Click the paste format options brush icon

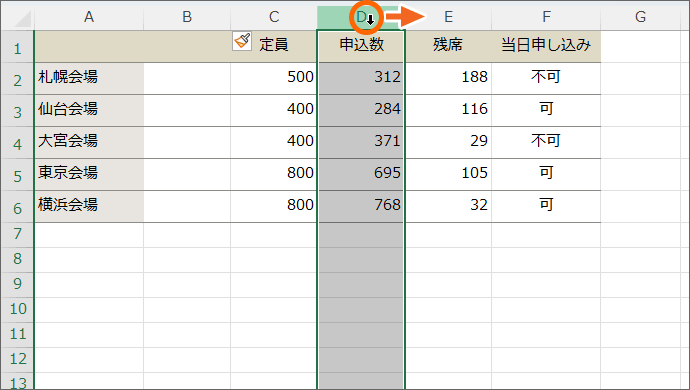(x=242, y=41)
